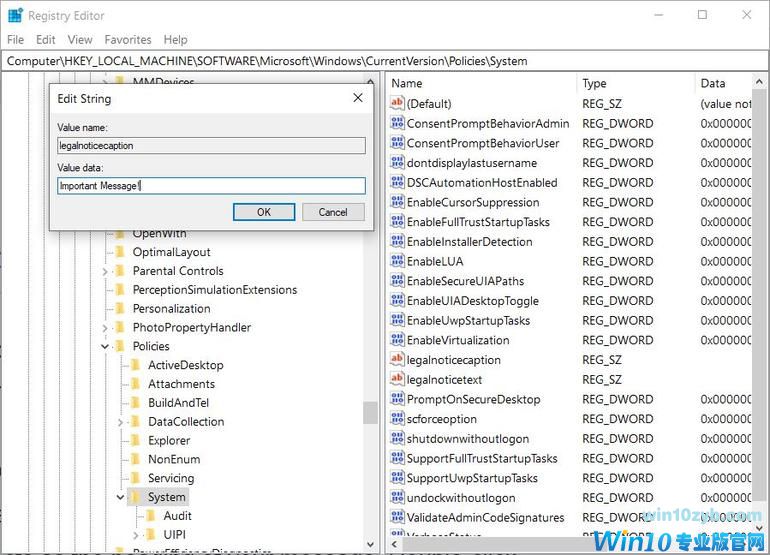
Task: Open the Favorites menu
Action: pos(128,39)
